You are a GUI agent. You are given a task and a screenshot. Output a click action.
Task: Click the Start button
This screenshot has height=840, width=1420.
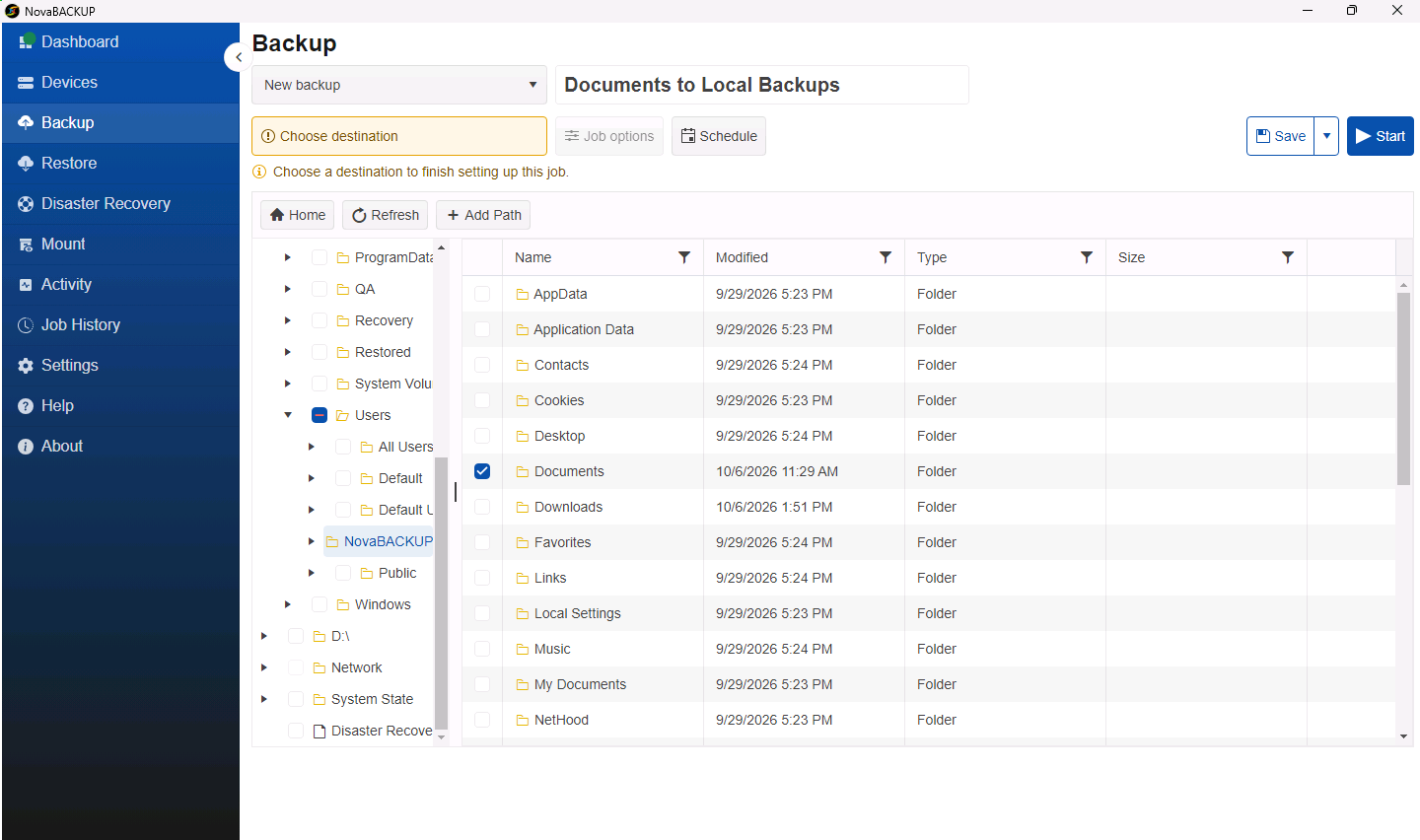click(1381, 136)
